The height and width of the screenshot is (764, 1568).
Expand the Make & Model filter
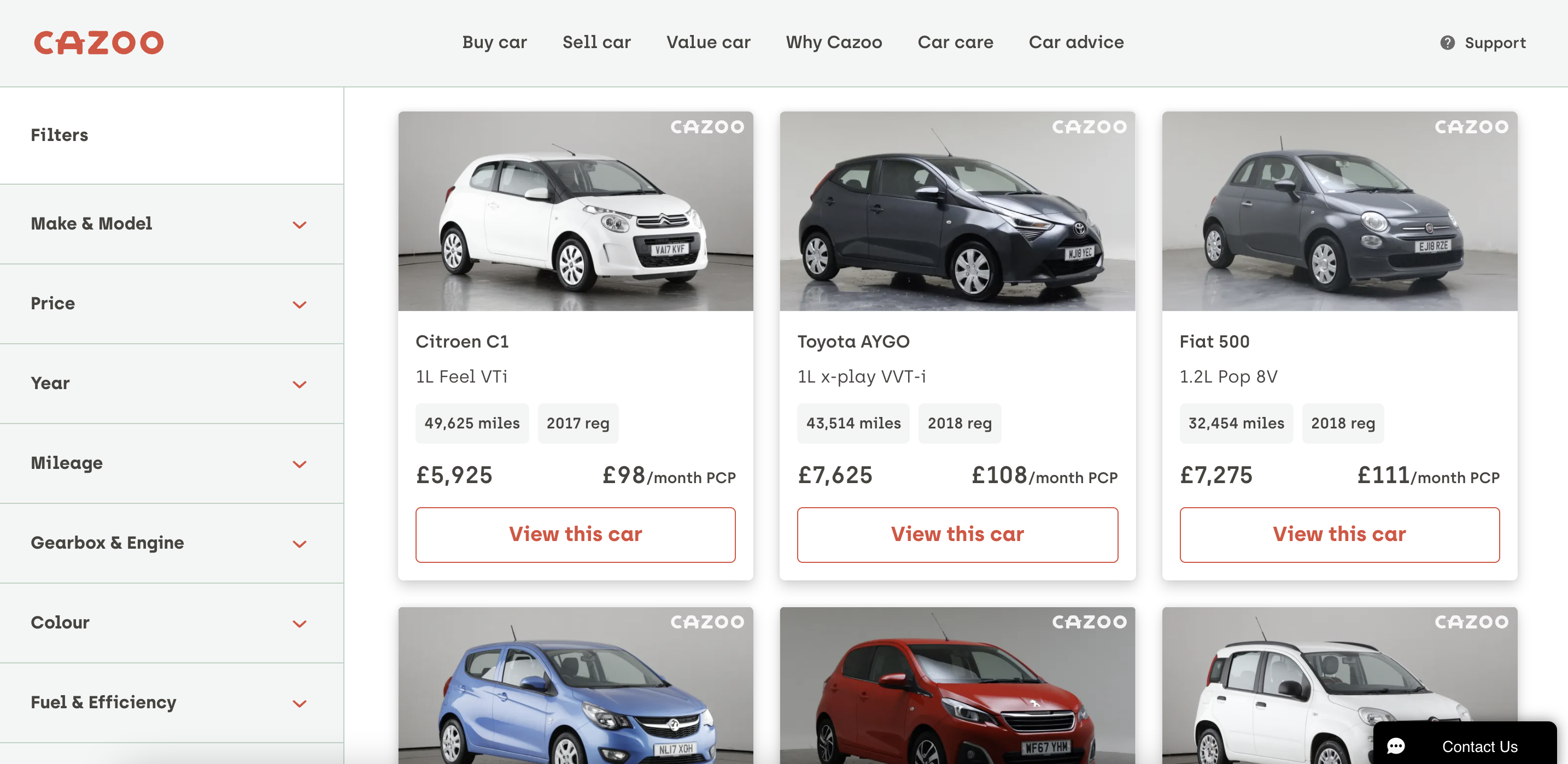pyautogui.click(x=172, y=224)
